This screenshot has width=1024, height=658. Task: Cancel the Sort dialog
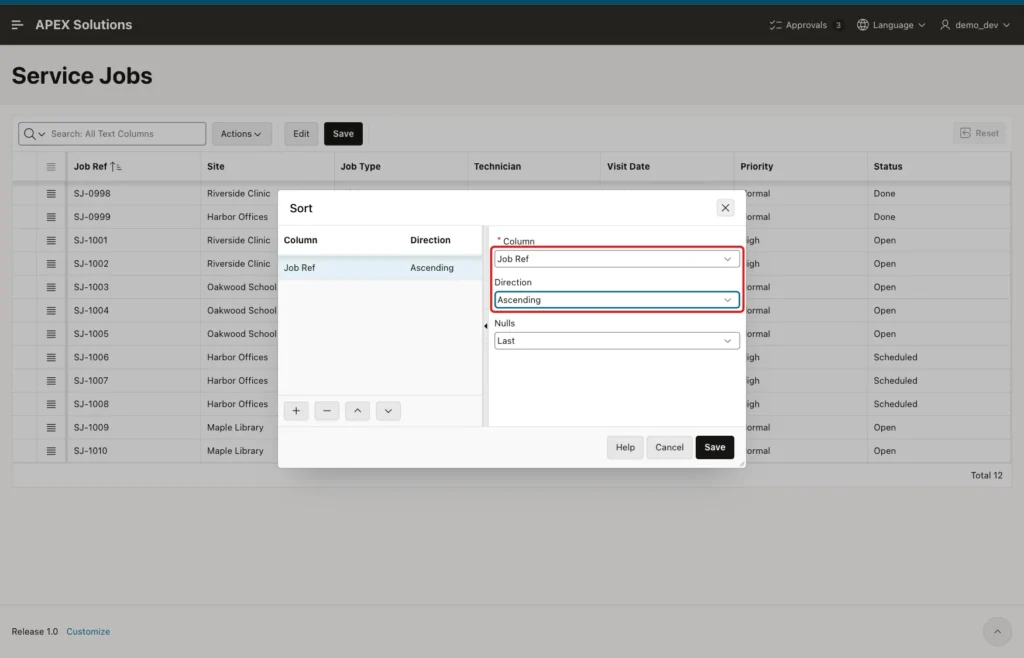click(669, 447)
